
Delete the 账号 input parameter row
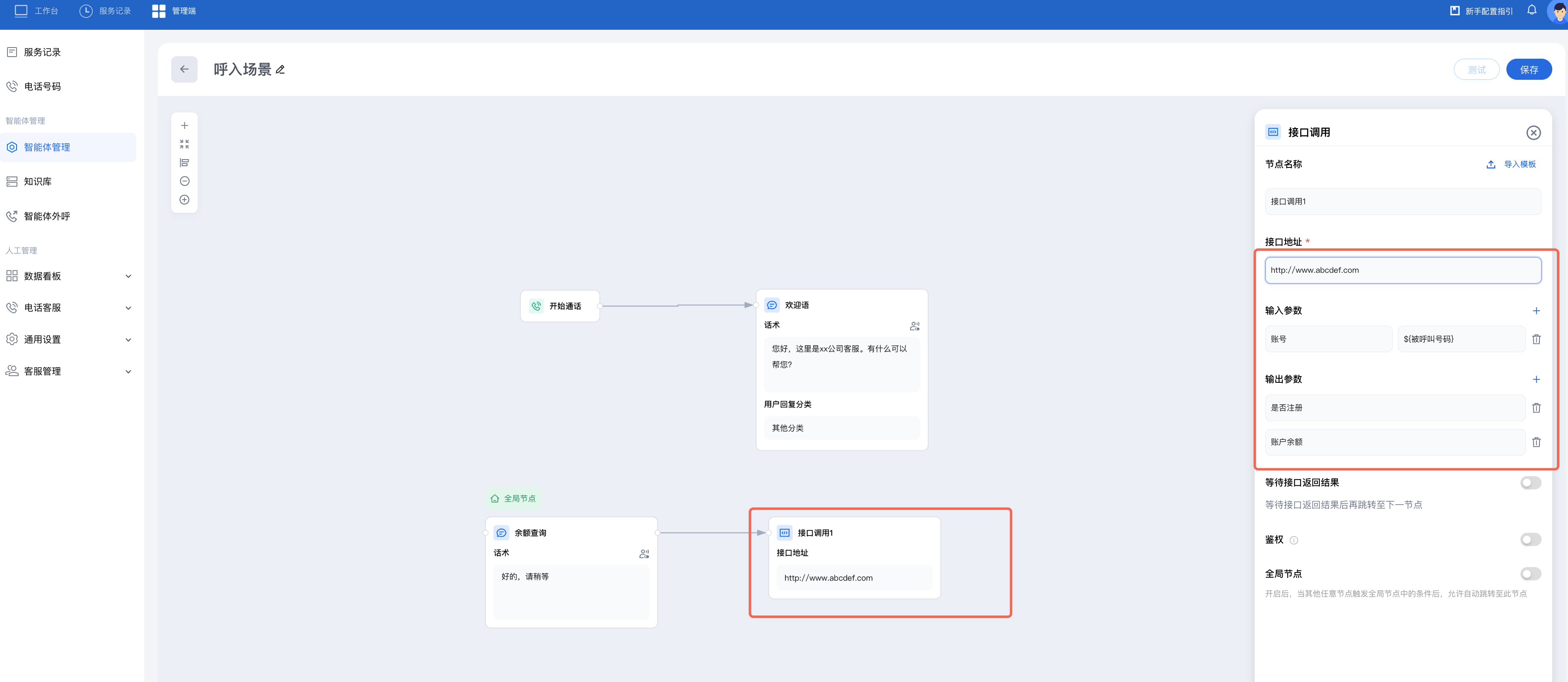(x=1536, y=339)
